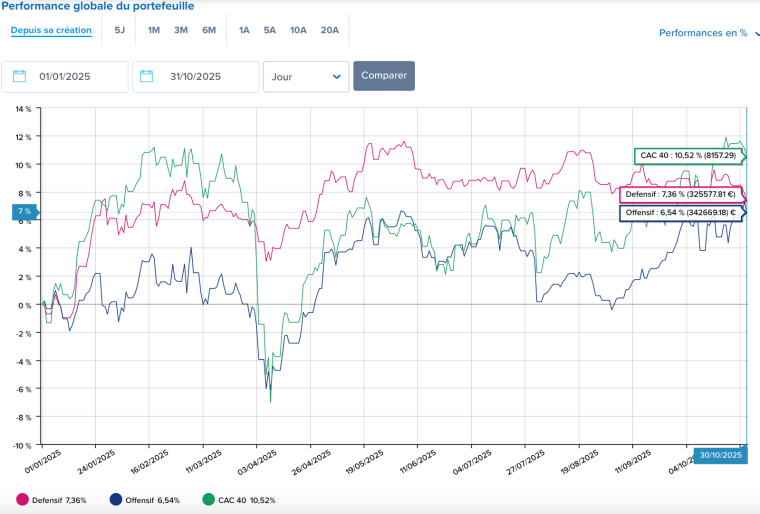Toggle CAC 40 series in legend
Image resolution: width=760 pixels, height=514 pixels.
click(x=238, y=500)
